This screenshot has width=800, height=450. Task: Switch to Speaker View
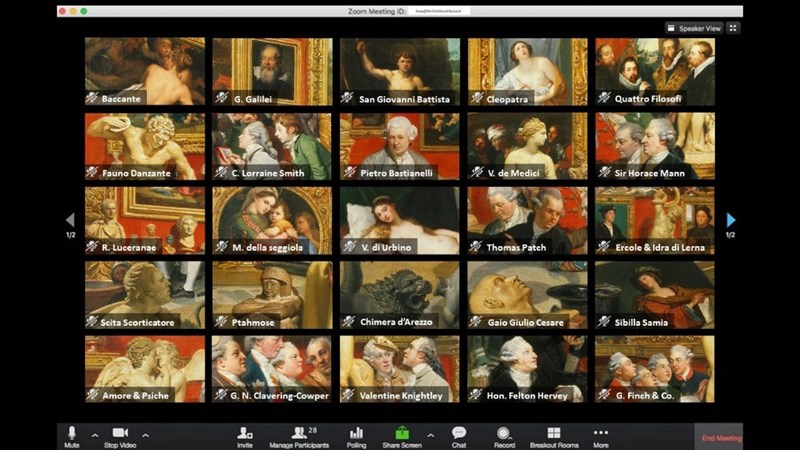694,28
